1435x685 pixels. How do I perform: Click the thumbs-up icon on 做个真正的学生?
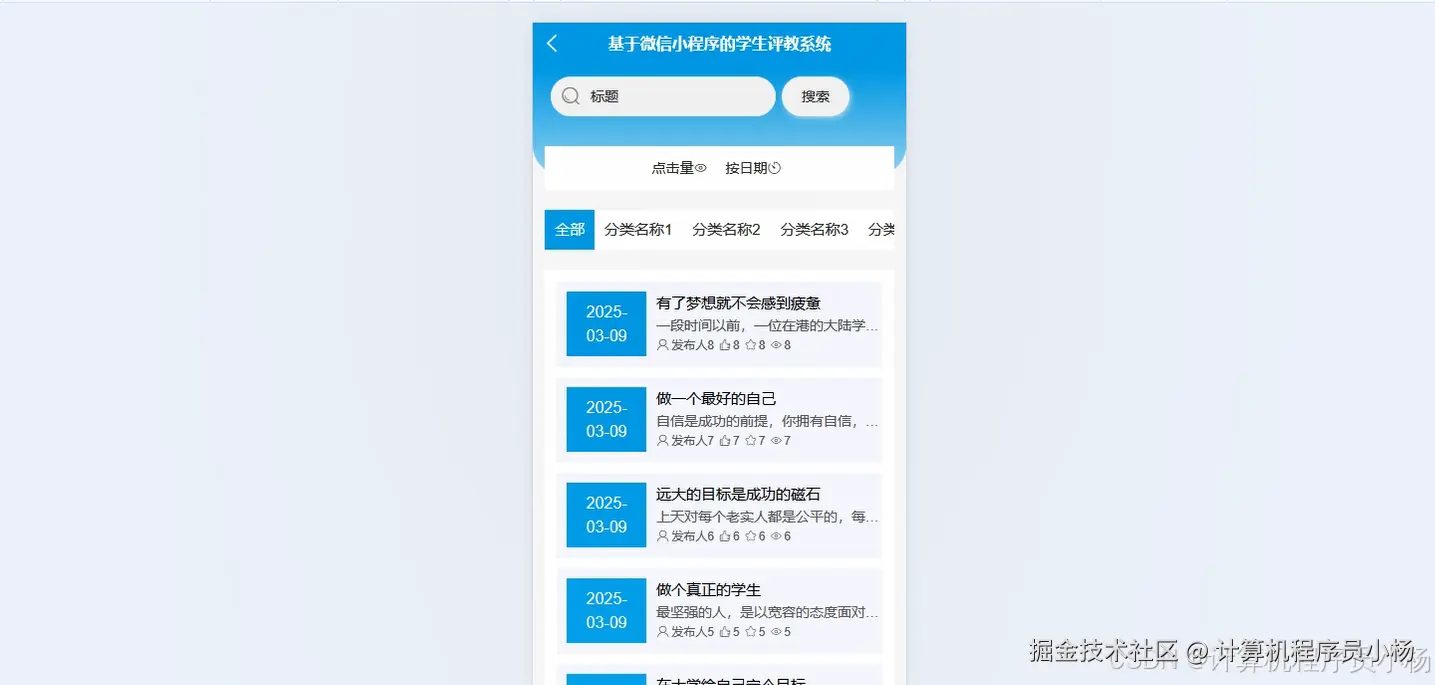coord(725,631)
